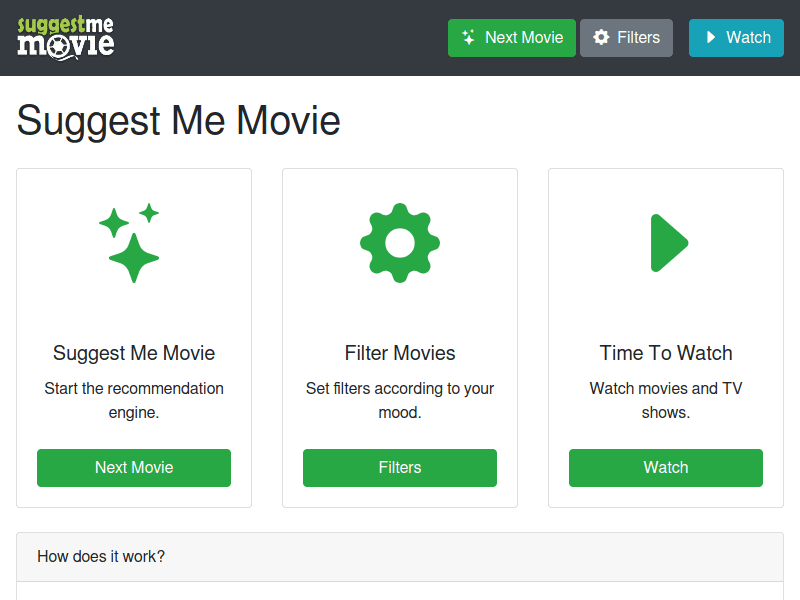The image size is (800, 600).
Task: Click the sparkles icon above Suggest Me Movie
Action: pyautogui.click(x=134, y=242)
